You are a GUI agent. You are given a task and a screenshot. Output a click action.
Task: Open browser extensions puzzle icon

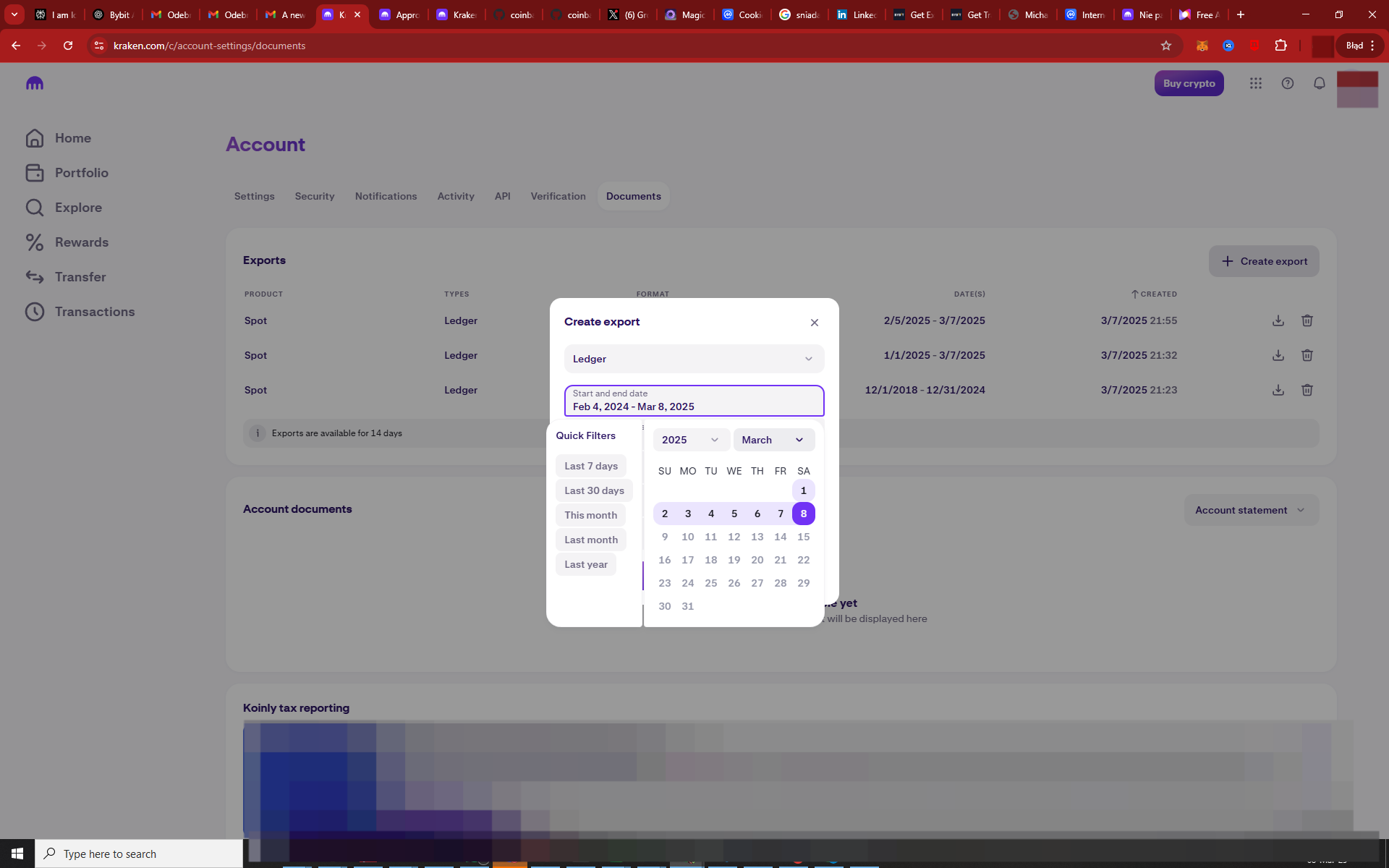[1280, 46]
